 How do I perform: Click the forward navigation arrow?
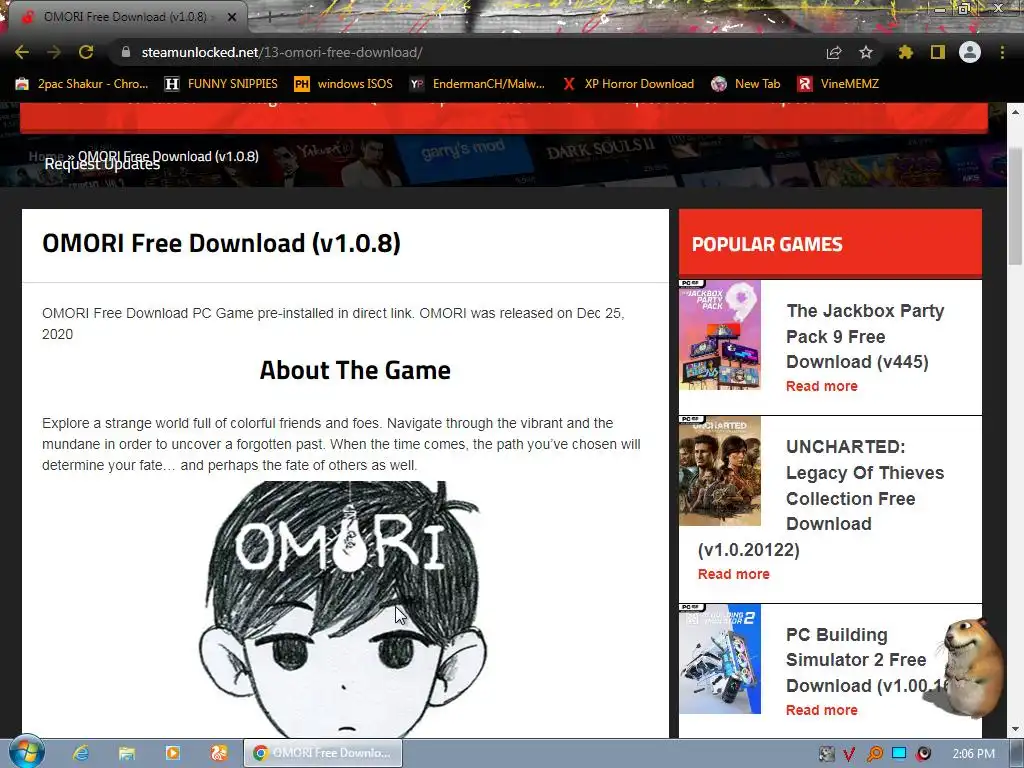point(54,52)
